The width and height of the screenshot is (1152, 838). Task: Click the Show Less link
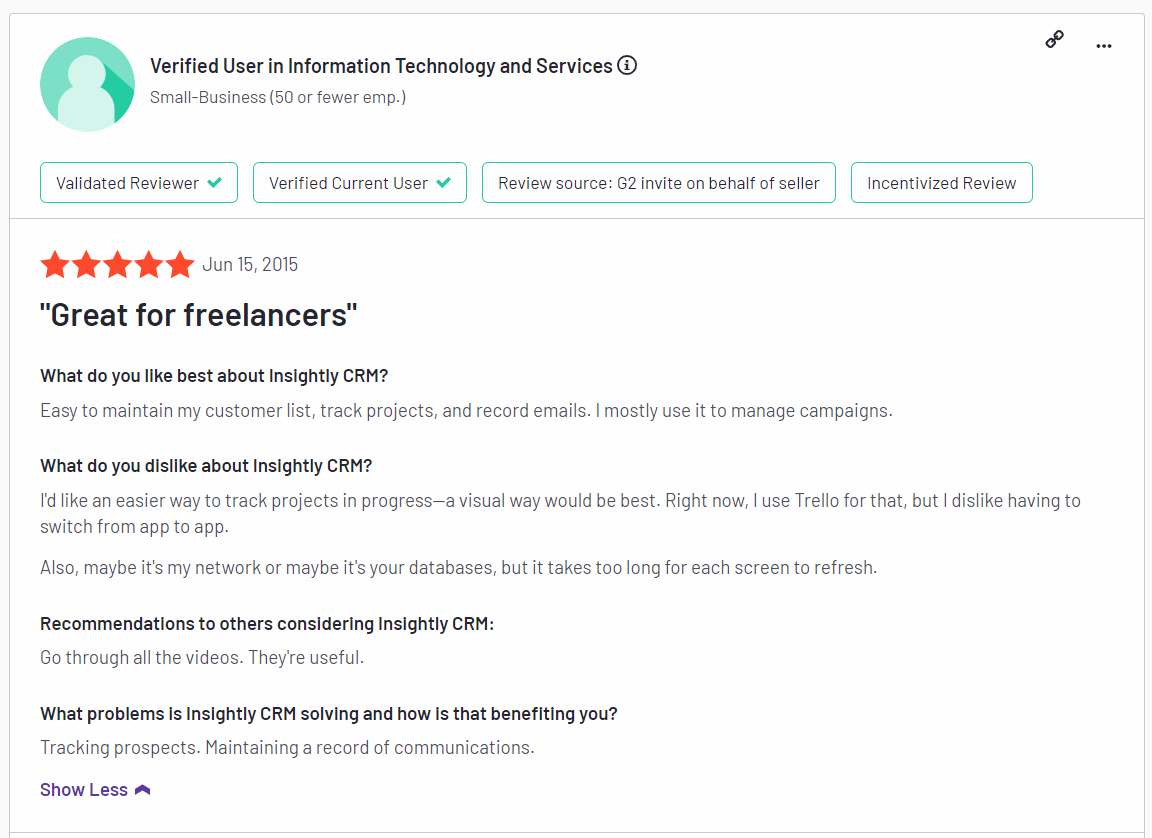84,790
